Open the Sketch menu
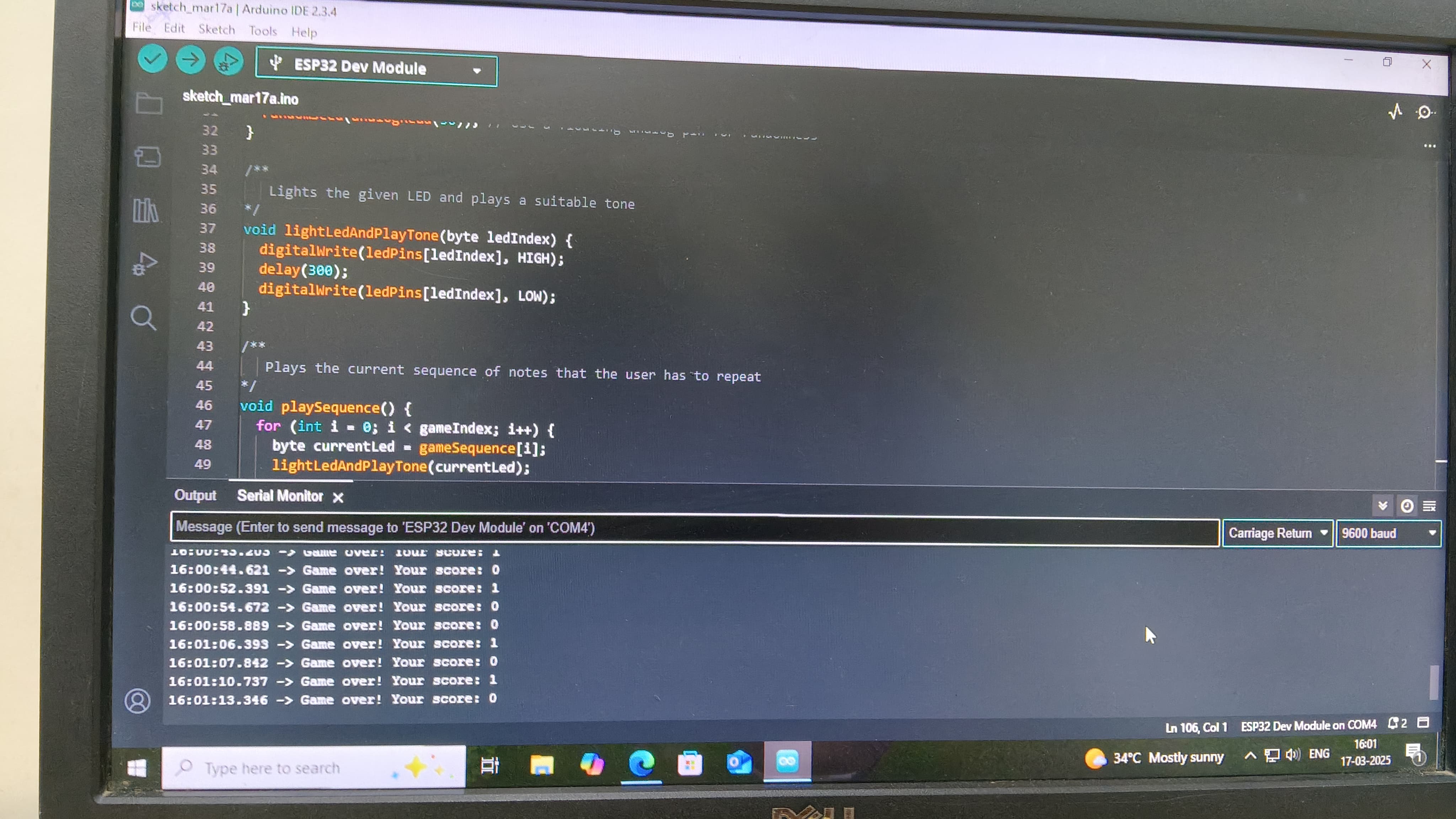1456x819 pixels. click(x=216, y=30)
